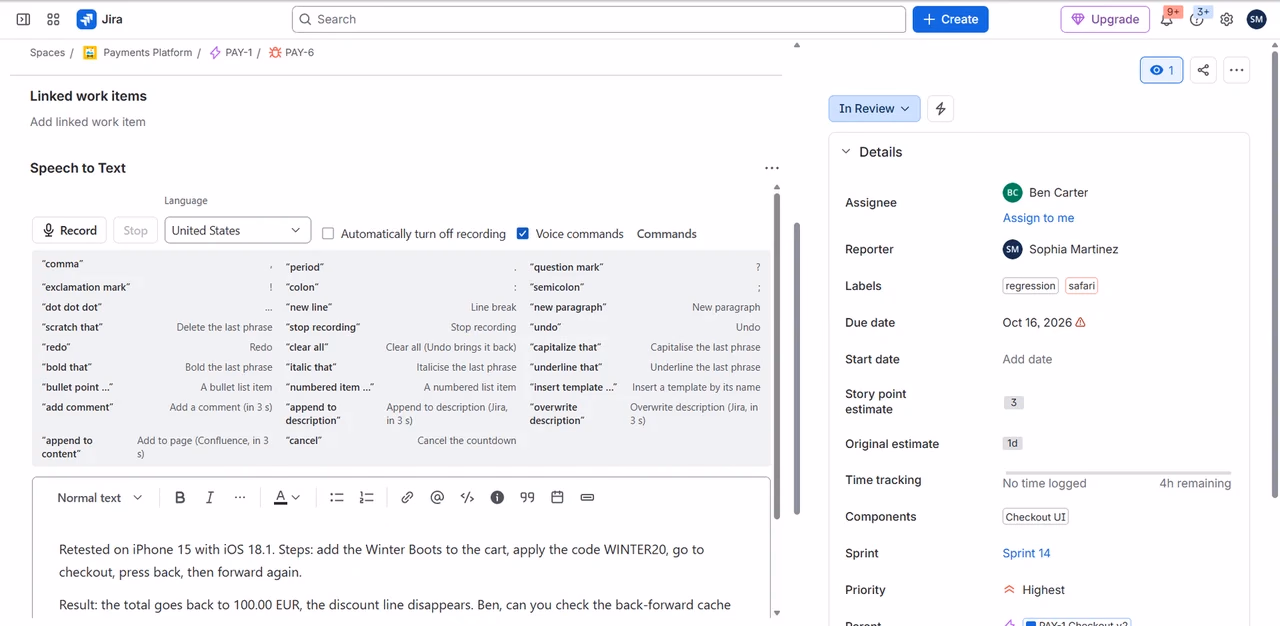The height and width of the screenshot is (626, 1280).
Task: Open the In Review status dropdown
Action: [874, 108]
